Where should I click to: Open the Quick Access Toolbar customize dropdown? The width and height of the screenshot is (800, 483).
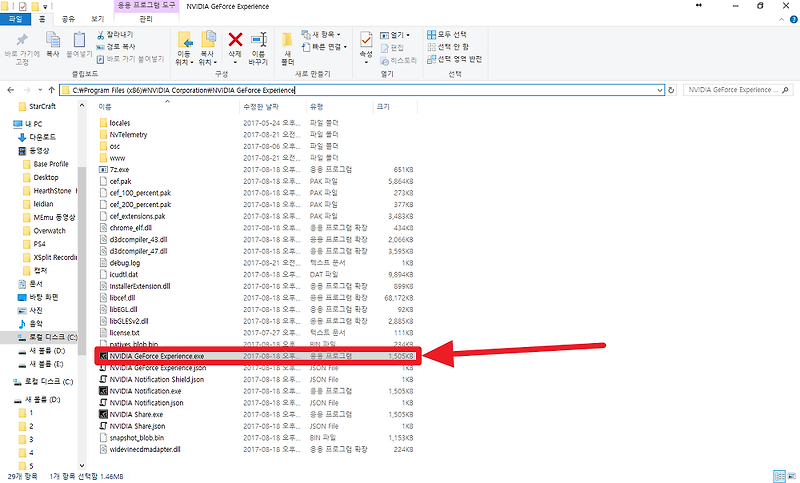45,7
